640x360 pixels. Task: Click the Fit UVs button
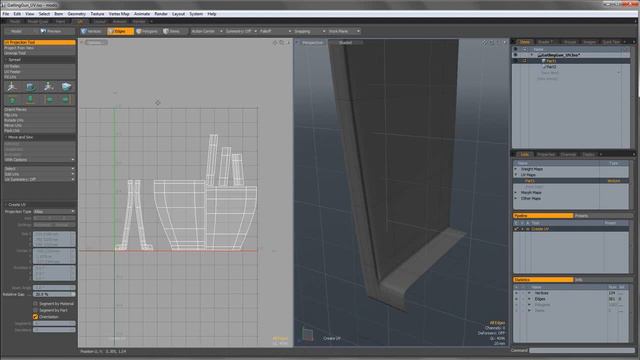pos(40,77)
